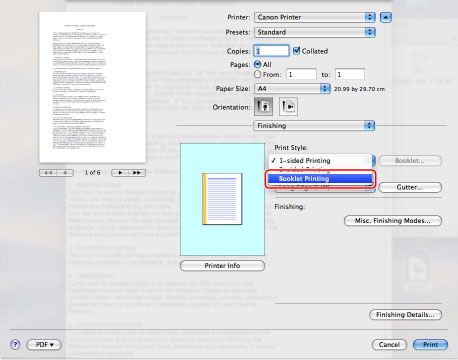
Task: Expand the Paper Size A4 dropdown
Action: pos(292,89)
